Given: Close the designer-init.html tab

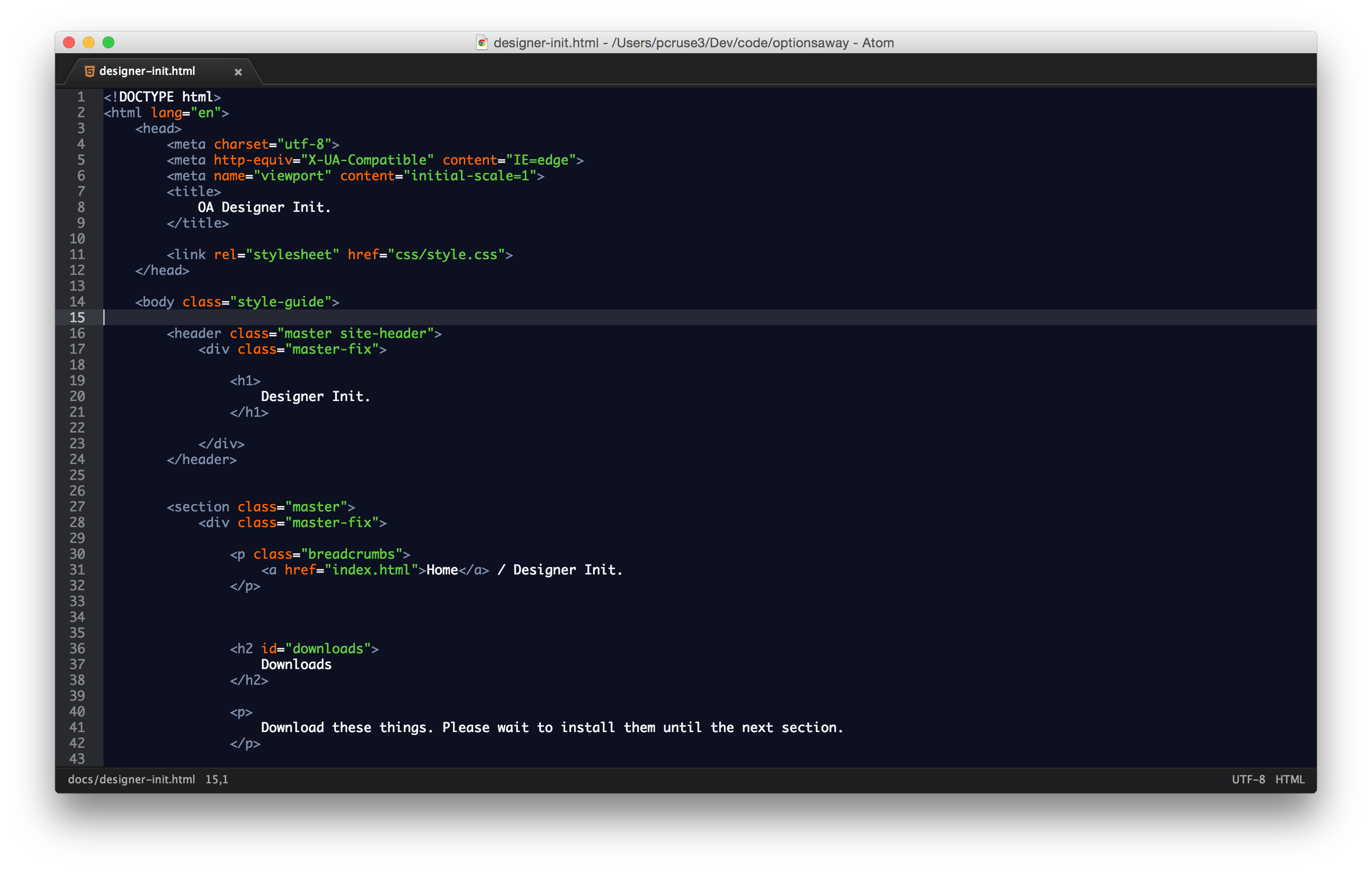Looking at the screenshot, I should pyautogui.click(x=238, y=72).
